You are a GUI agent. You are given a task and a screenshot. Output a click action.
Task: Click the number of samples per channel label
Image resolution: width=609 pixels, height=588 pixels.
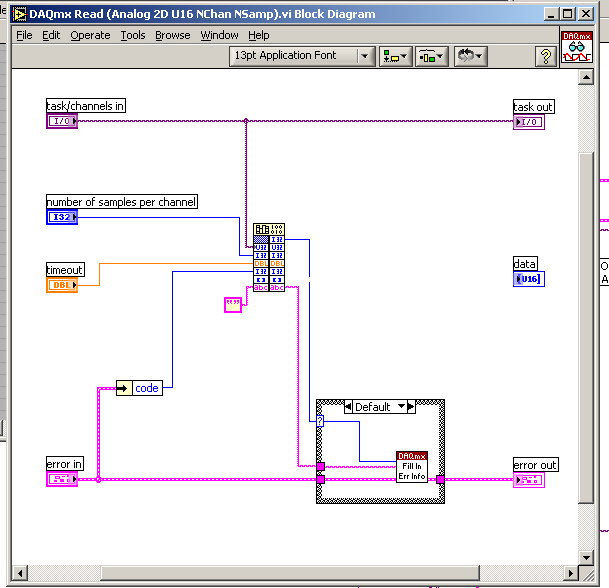(x=122, y=202)
